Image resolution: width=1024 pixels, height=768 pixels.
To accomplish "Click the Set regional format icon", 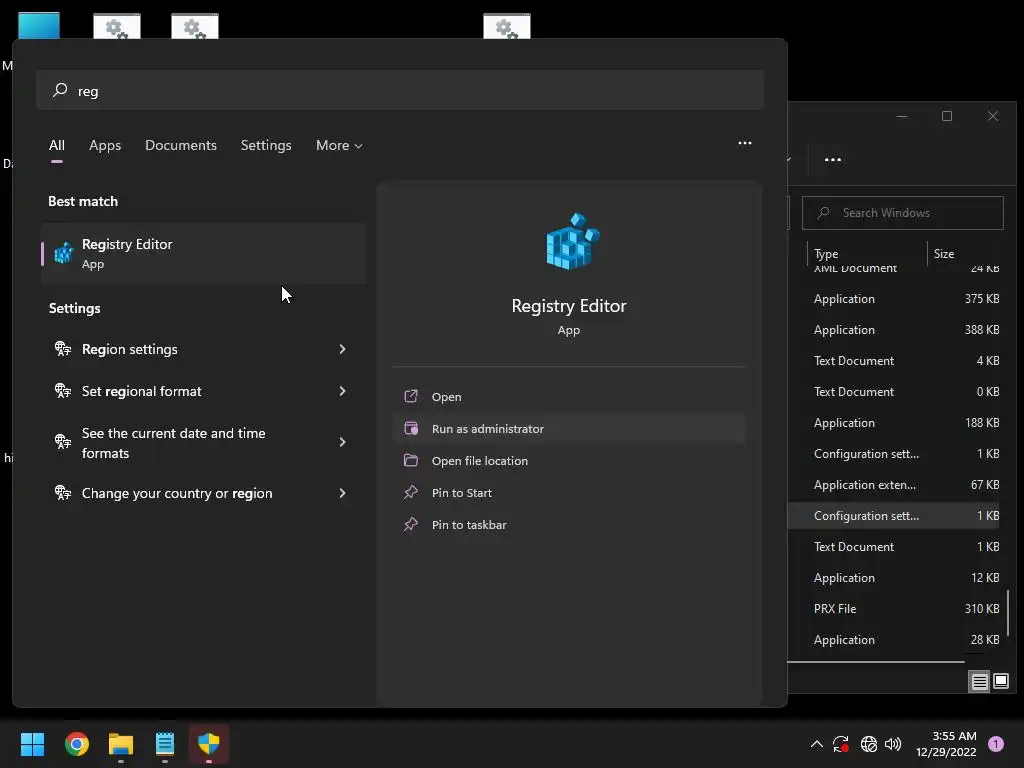I will tap(63, 391).
